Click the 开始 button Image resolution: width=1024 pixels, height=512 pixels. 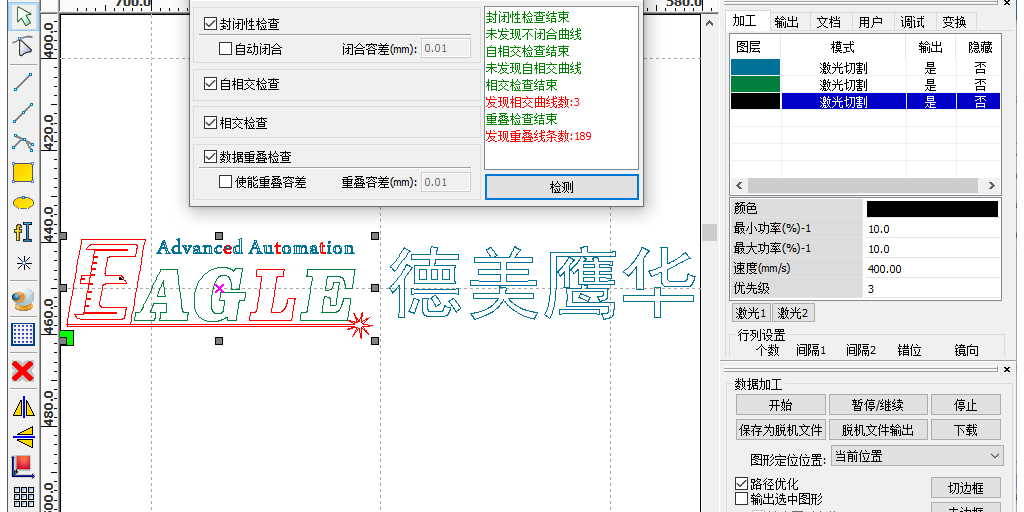(780, 405)
